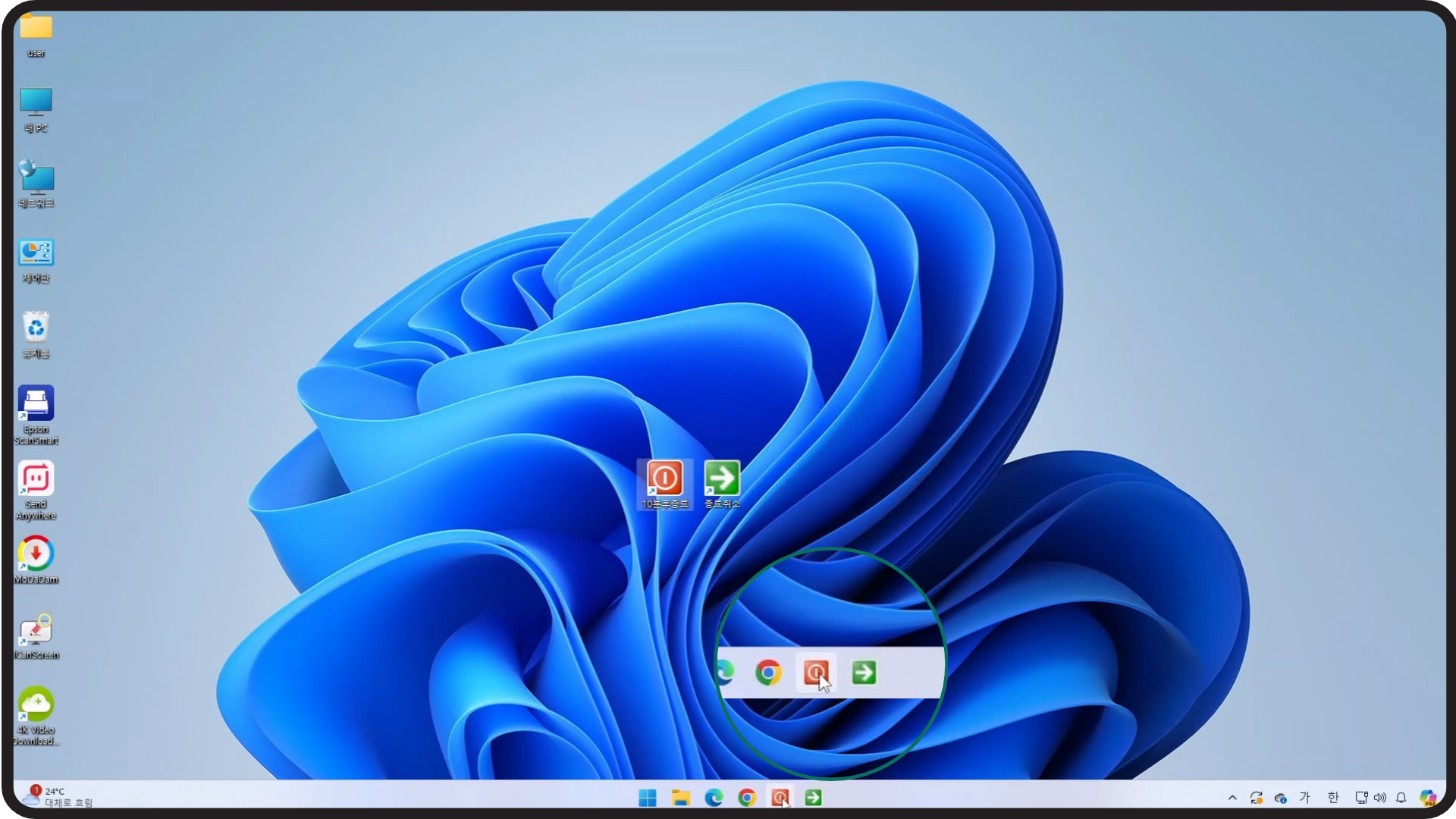1456x819 pixels.
Task: Select the Send Anywhere desktop icon
Action: click(36, 479)
